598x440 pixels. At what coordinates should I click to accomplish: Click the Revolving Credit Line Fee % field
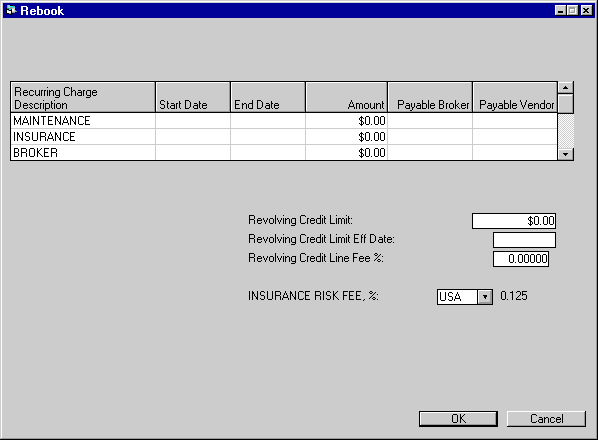click(521, 259)
